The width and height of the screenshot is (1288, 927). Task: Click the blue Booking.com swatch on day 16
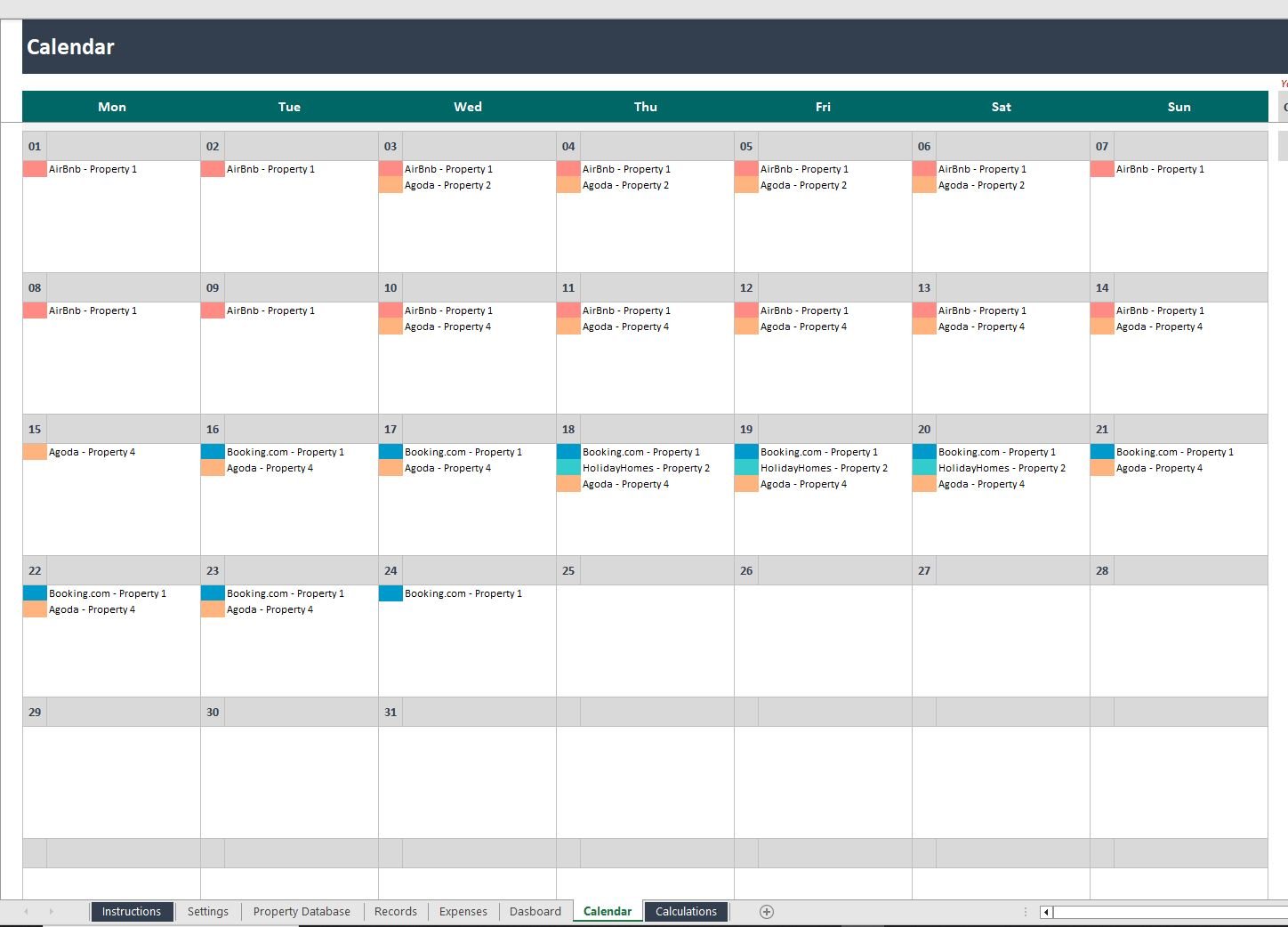[x=213, y=452]
